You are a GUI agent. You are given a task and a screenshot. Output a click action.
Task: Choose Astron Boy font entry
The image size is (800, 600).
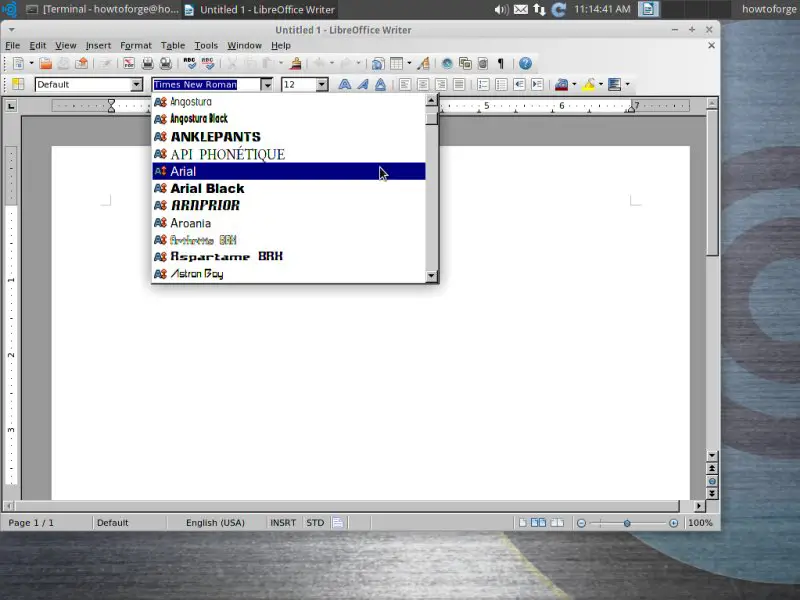(x=289, y=274)
